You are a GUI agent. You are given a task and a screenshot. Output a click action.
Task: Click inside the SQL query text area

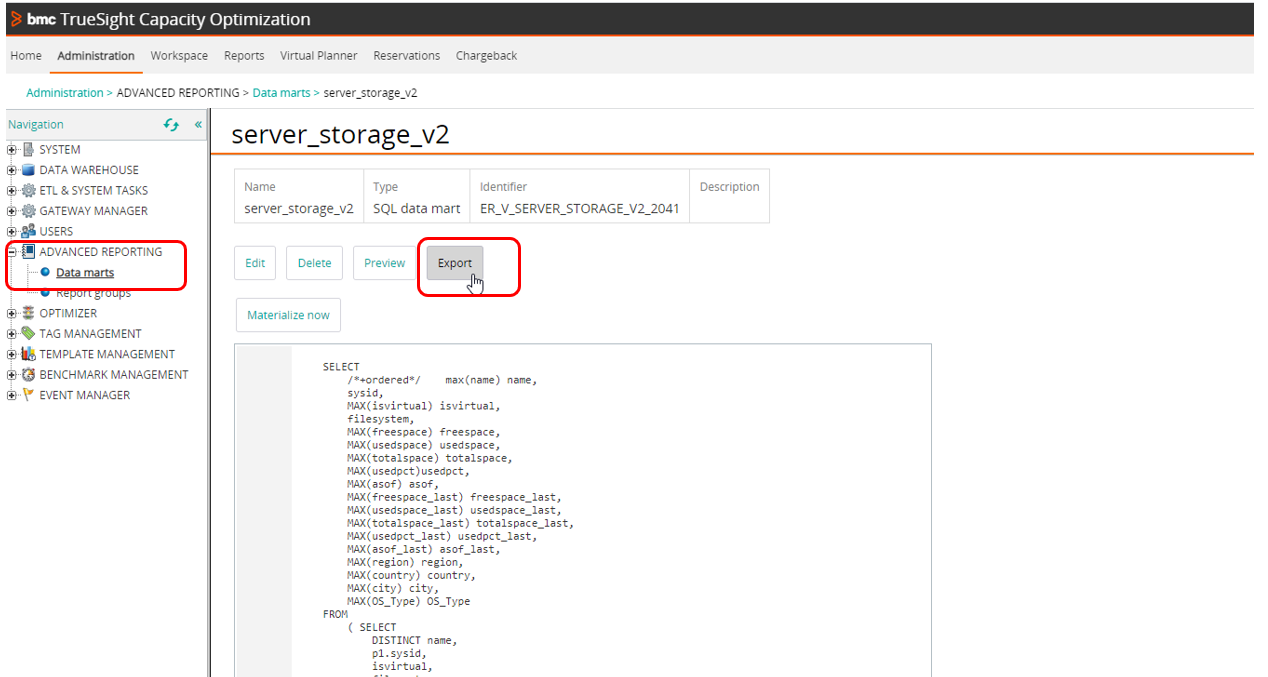583,510
